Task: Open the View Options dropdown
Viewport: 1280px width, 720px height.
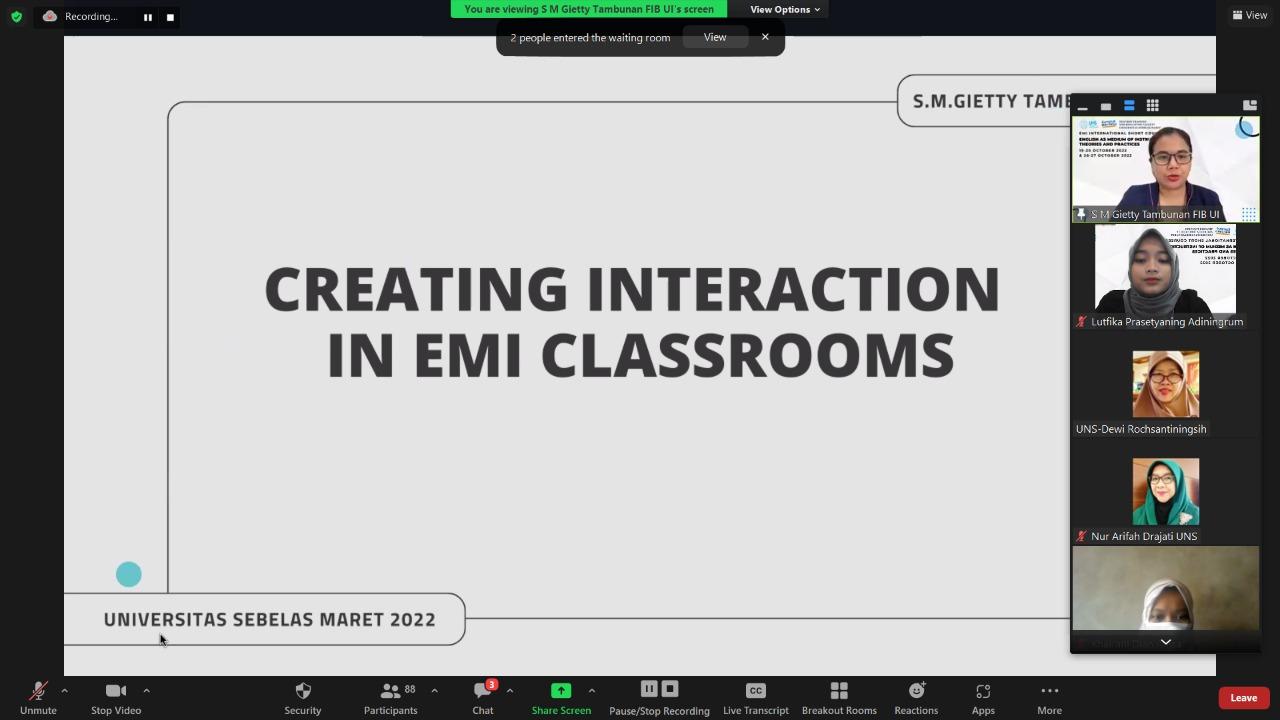Action: coord(785,9)
